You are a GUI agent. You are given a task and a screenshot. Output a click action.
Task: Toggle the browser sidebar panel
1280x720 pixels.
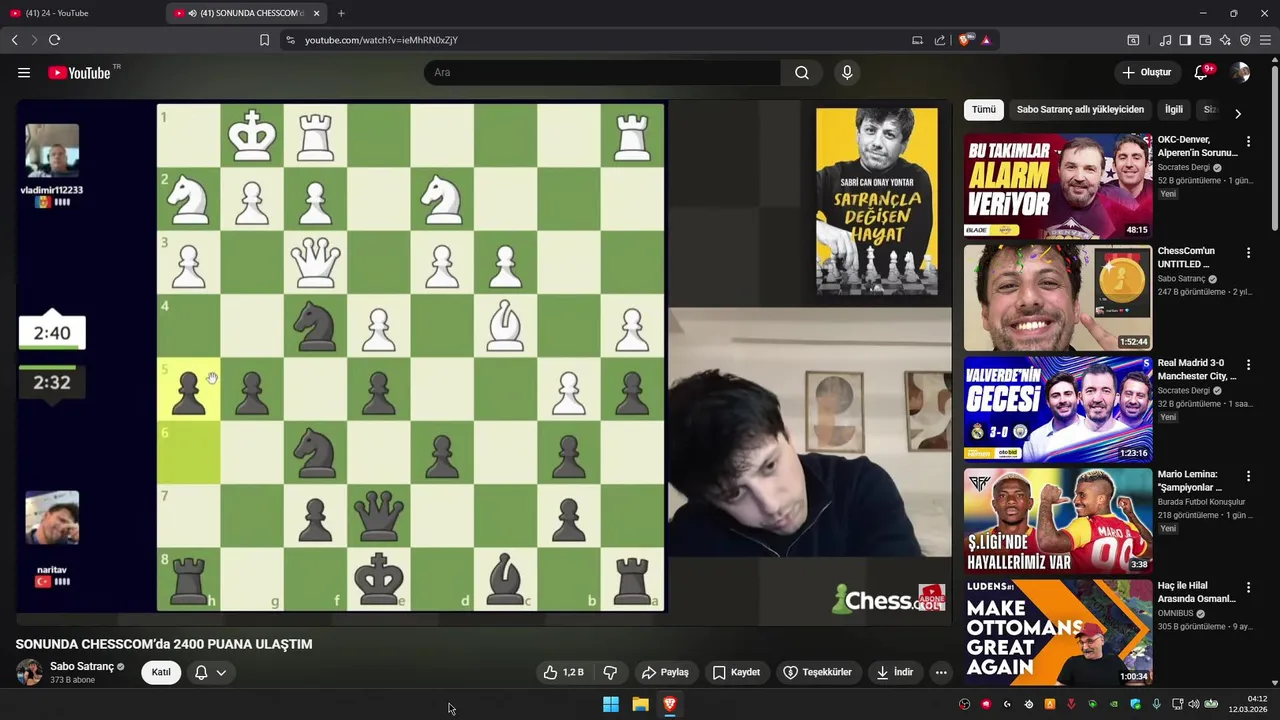[x=1185, y=40]
